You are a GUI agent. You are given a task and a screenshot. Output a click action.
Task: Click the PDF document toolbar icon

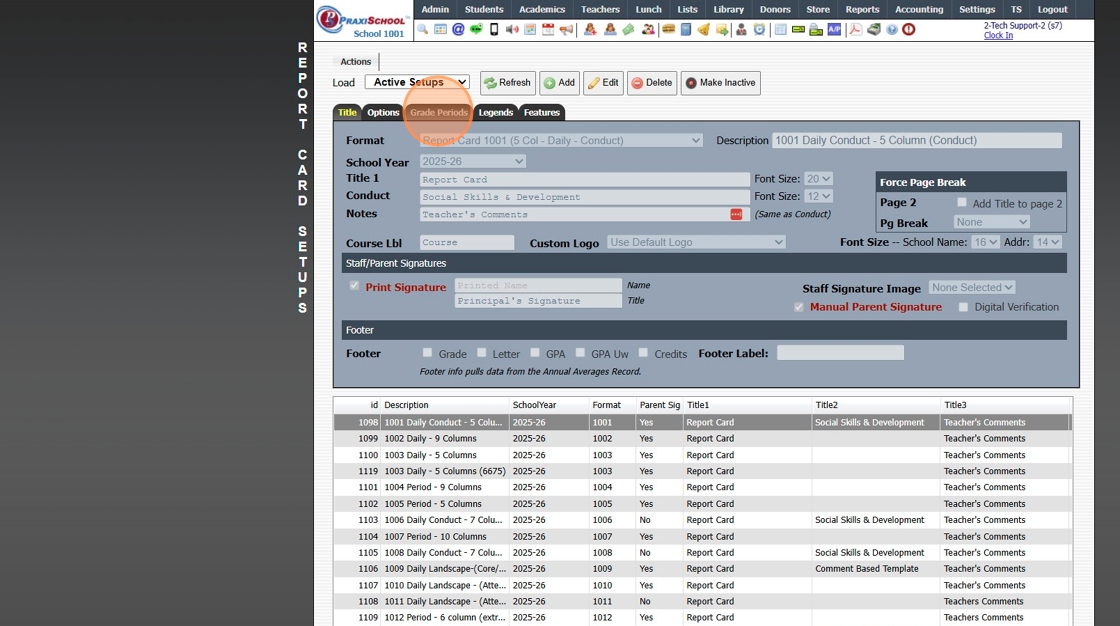(x=854, y=29)
